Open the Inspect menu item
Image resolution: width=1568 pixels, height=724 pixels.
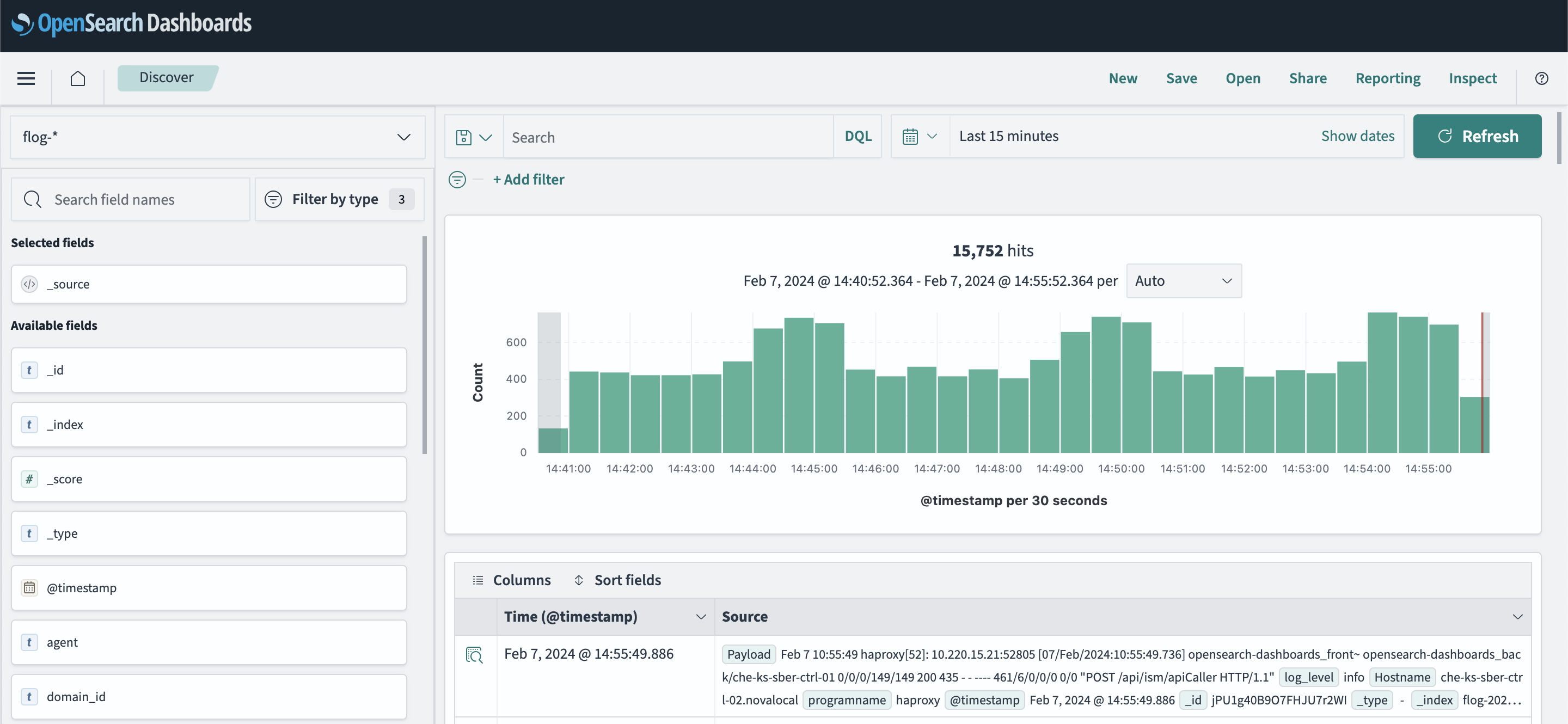(1472, 78)
